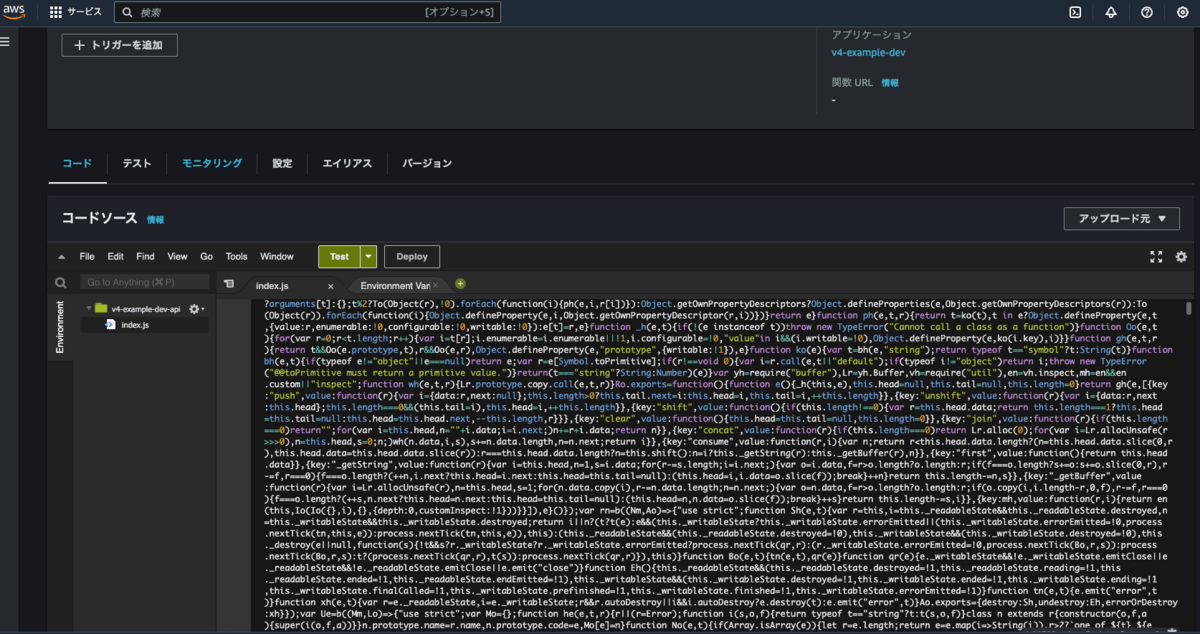Open the left hamburger navigation menu
The width and height of the screenshot is (1200, 634).
click(x=5, y=41)
